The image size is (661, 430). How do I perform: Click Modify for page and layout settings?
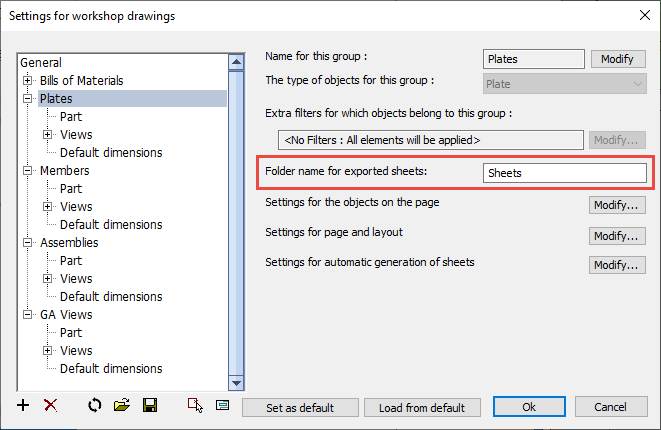pos(615,236)
